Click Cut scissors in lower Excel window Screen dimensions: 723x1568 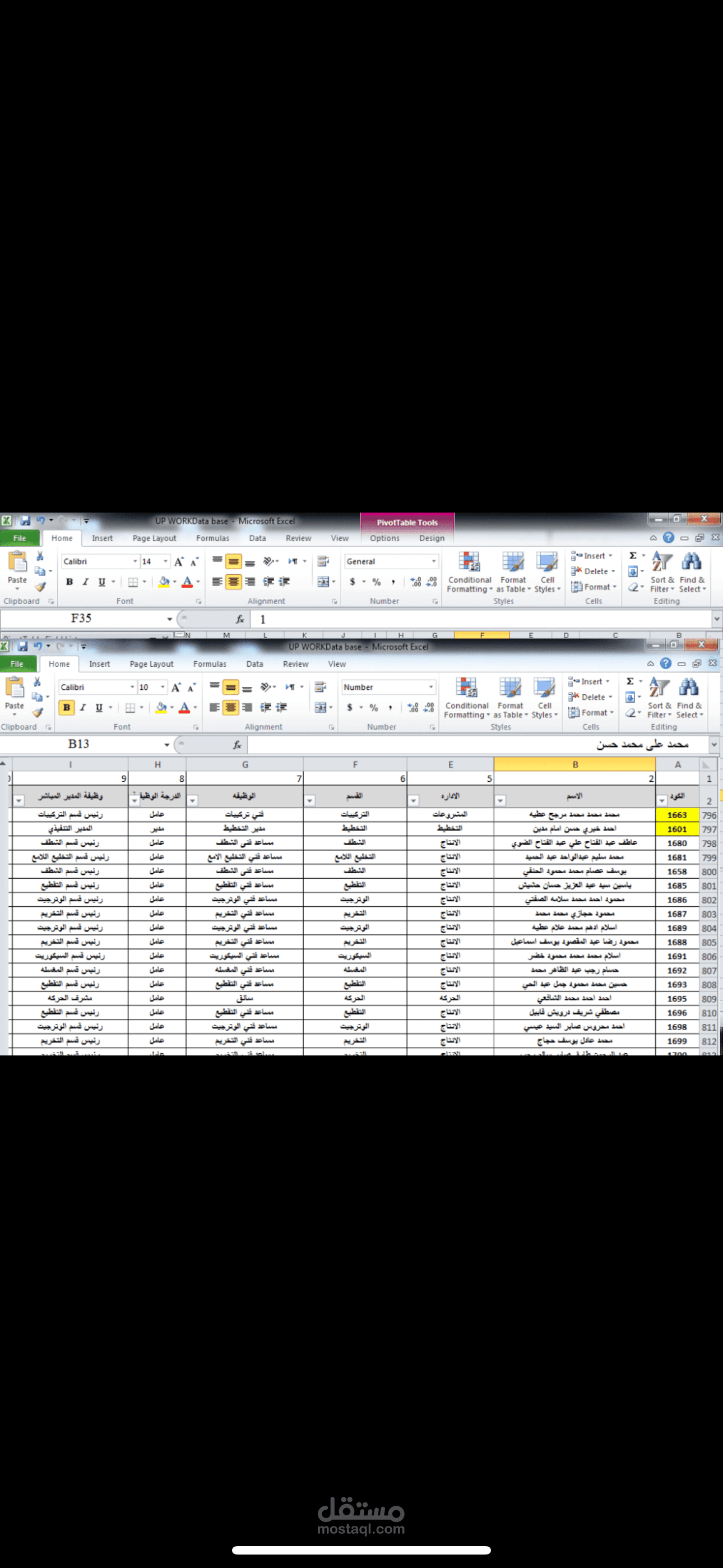tap(37, 682)
